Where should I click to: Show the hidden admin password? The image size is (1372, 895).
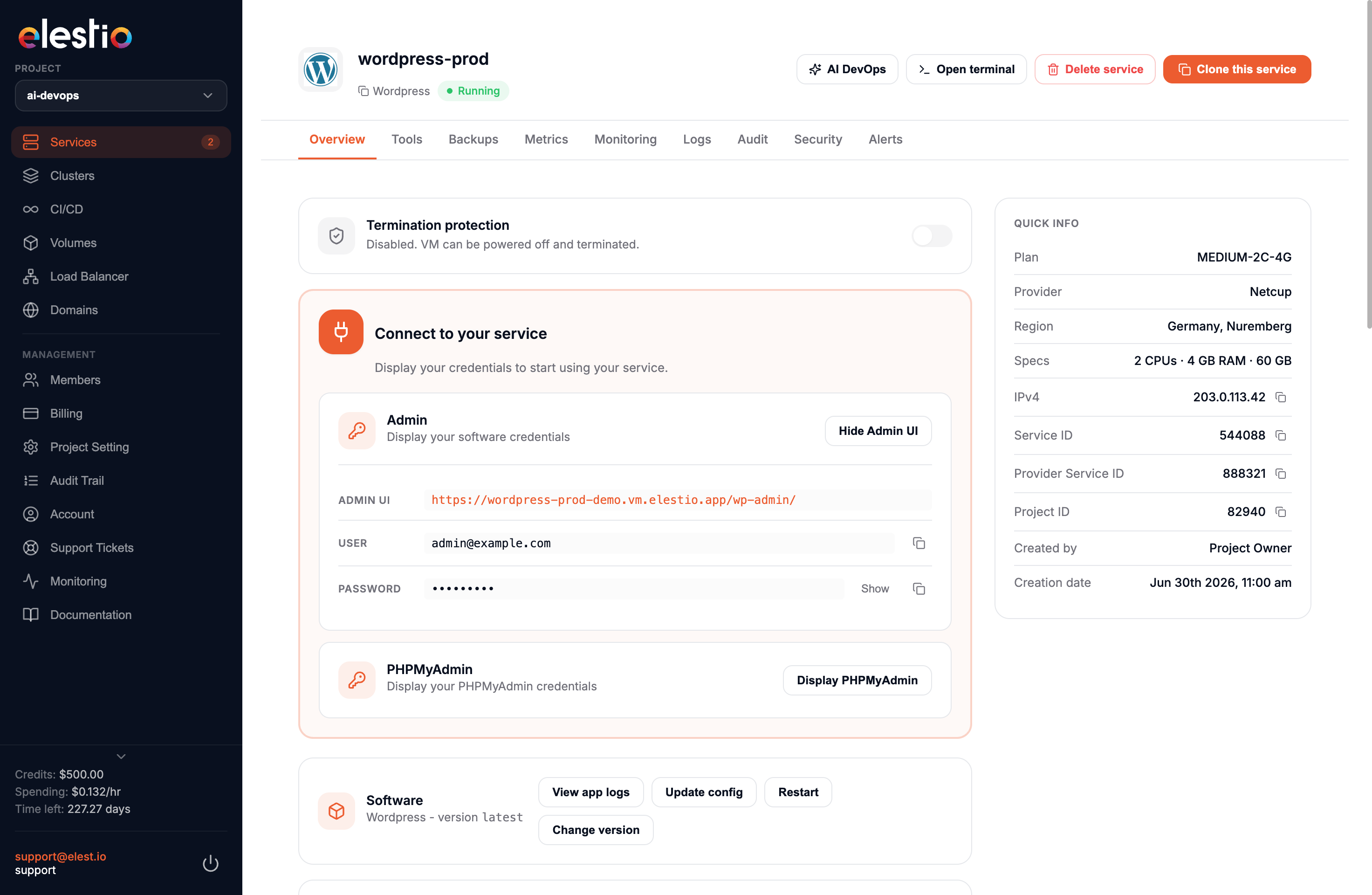pos(874,589)
